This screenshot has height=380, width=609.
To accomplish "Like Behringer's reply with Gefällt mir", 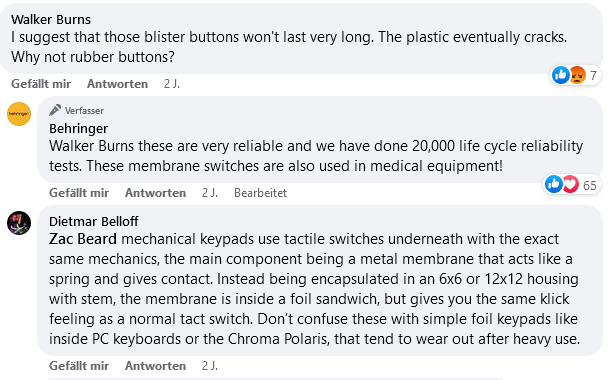I will point(79,193).
